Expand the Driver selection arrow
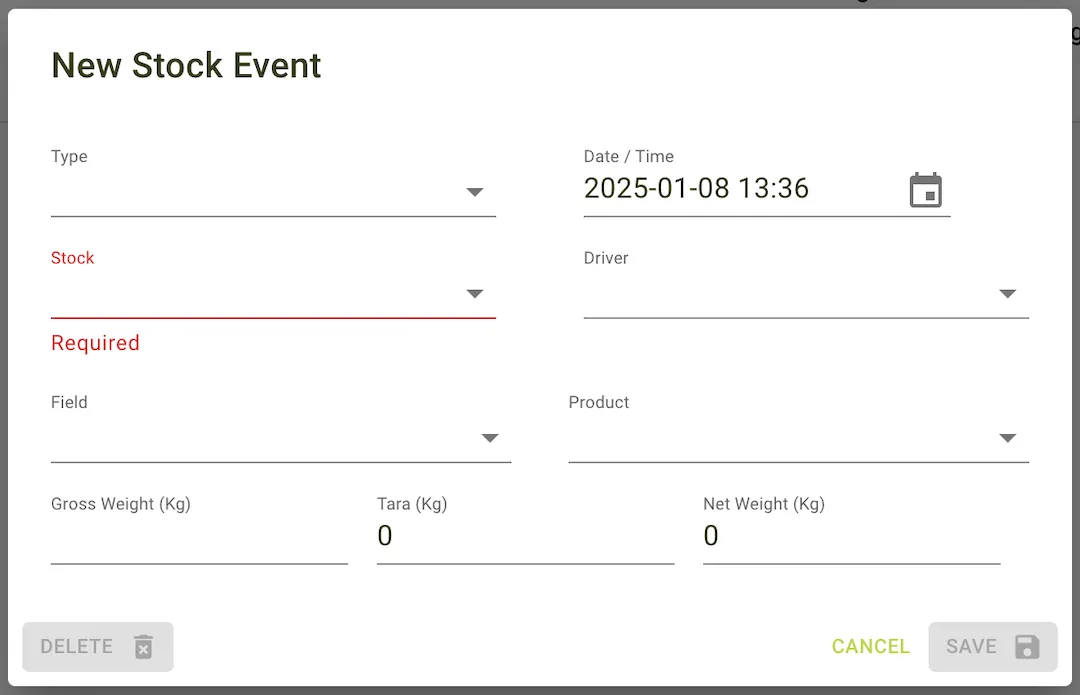The image size is (1080, 695). pyautogui.click(x=1008, y=294)
